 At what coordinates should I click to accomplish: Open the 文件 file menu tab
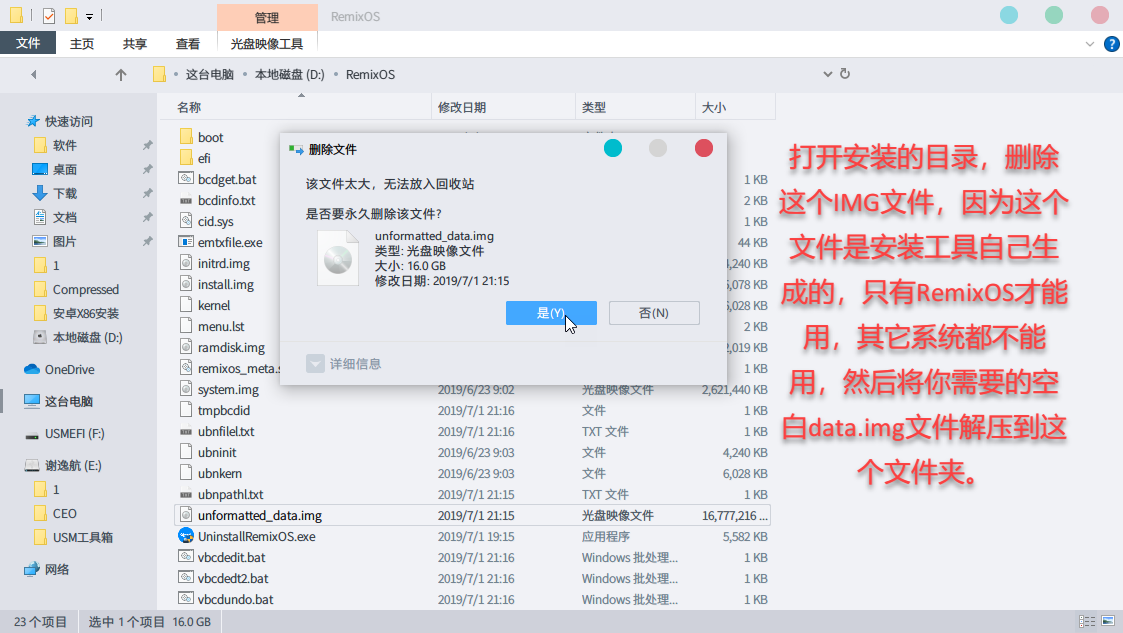(28, 43)
